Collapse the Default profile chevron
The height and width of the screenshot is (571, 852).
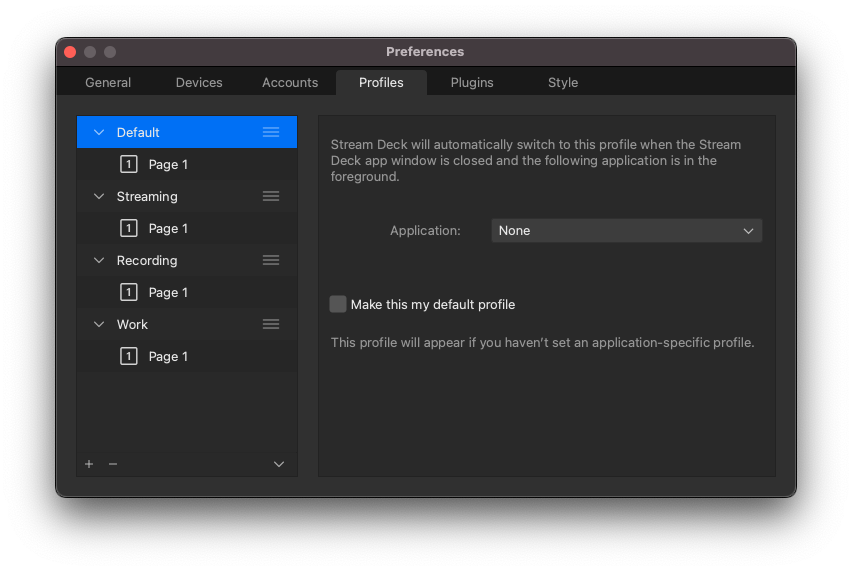point(99,132)
